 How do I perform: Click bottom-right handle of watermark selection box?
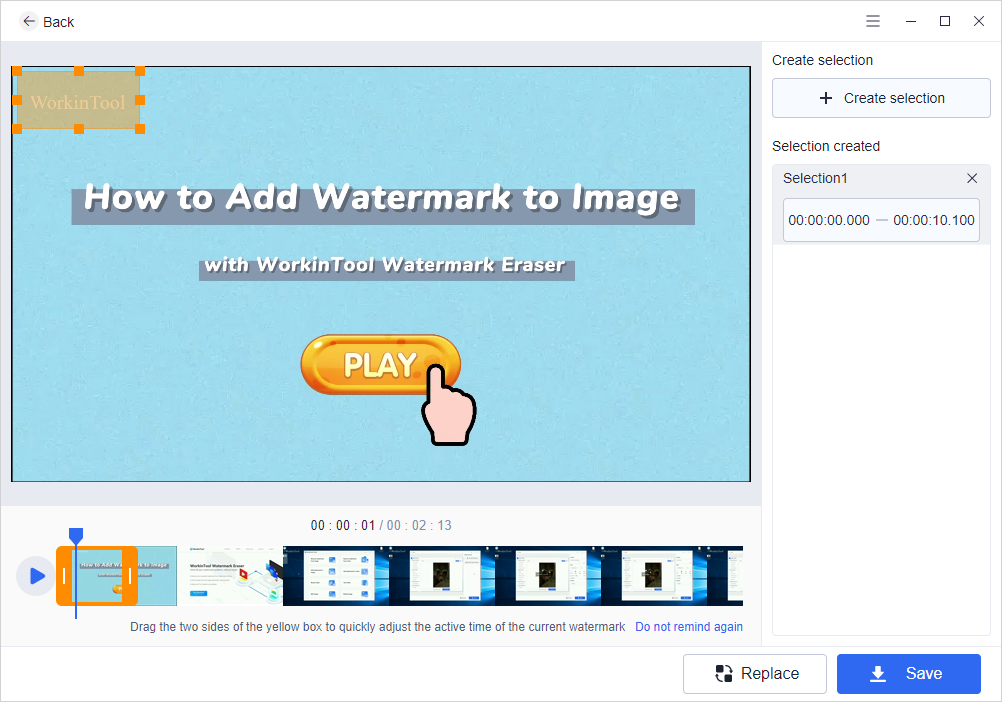click(x=140, y=129)
